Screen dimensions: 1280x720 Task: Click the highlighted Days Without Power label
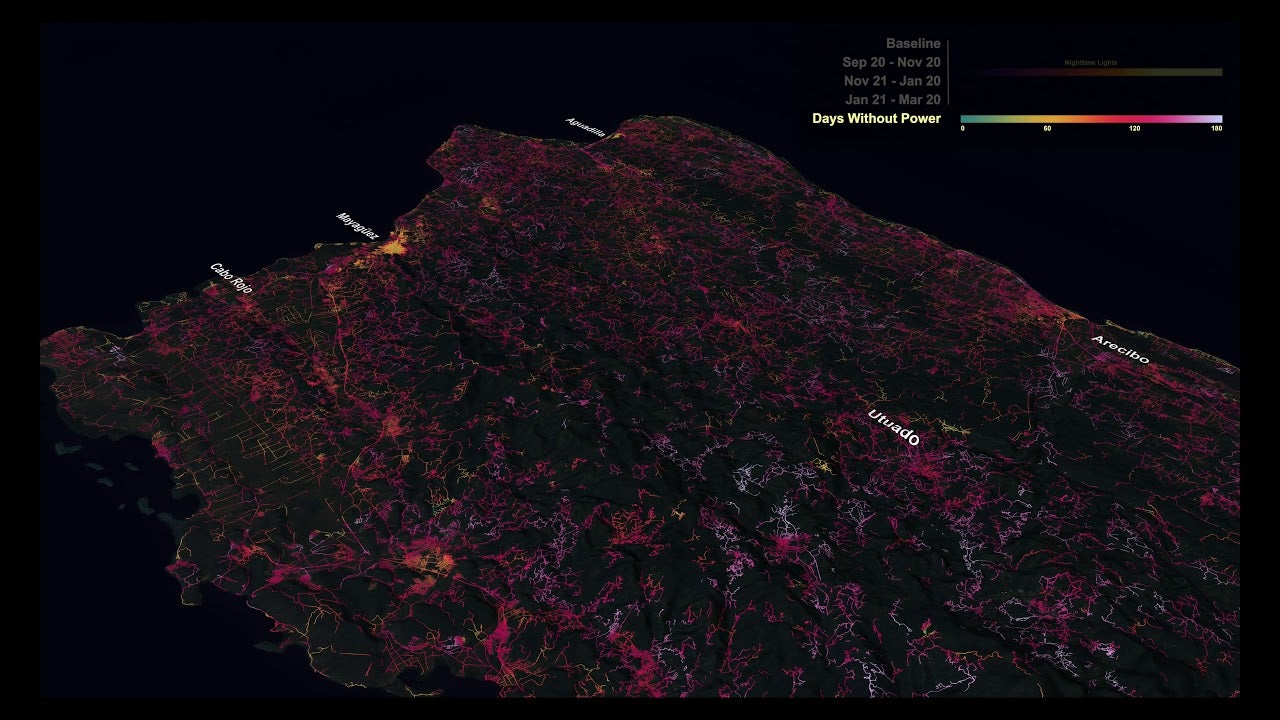tap(876, 119)
